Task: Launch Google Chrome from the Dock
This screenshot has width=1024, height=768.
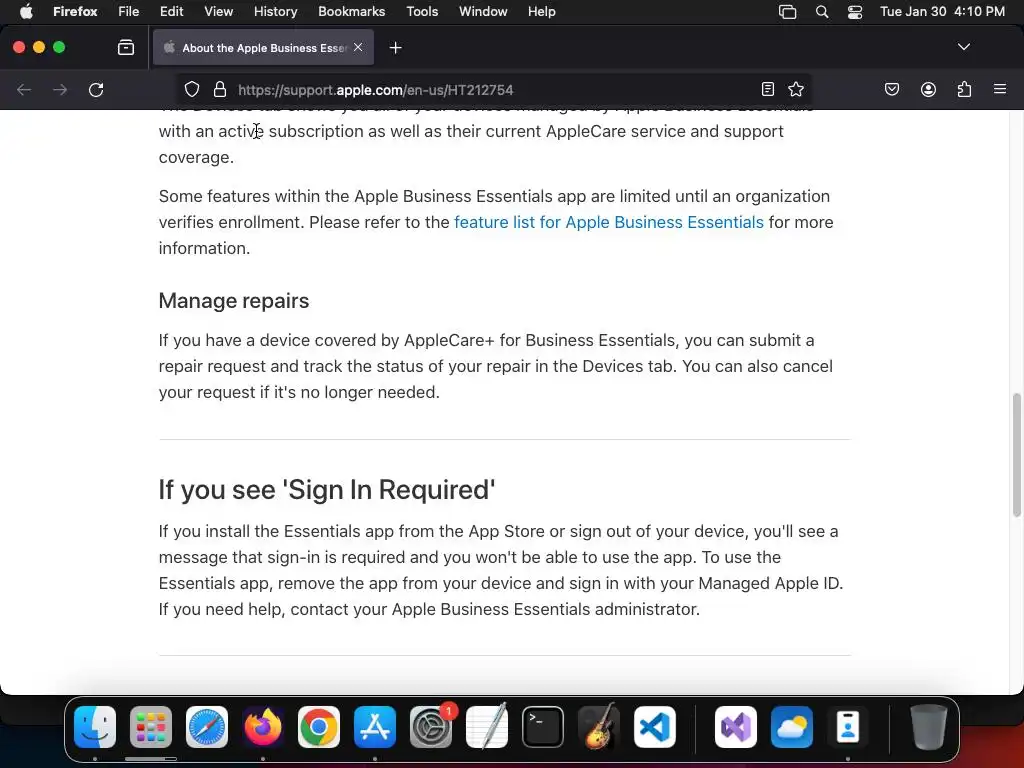Action: coord(319,726)
